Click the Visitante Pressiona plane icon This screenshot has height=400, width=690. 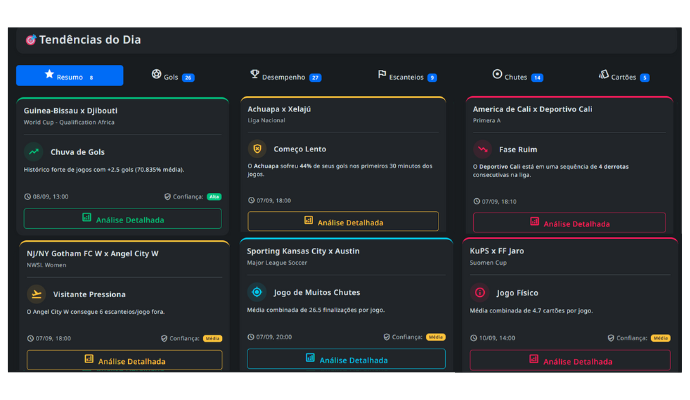(x=37, y=295)
